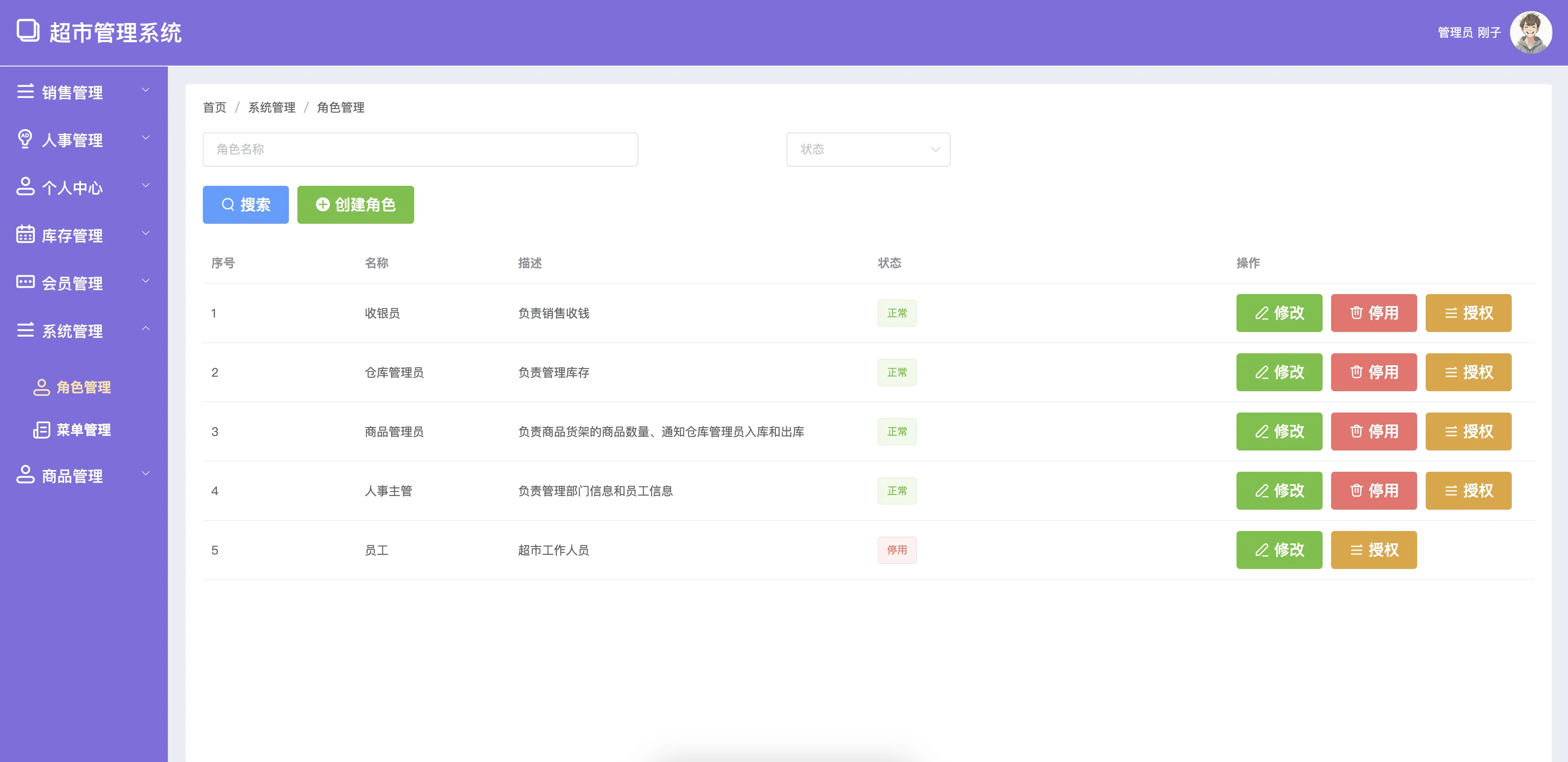The image size is (1568, 762).
Task: Expand the 销售管理 menu chevron
Action: (x=145, y=90)
